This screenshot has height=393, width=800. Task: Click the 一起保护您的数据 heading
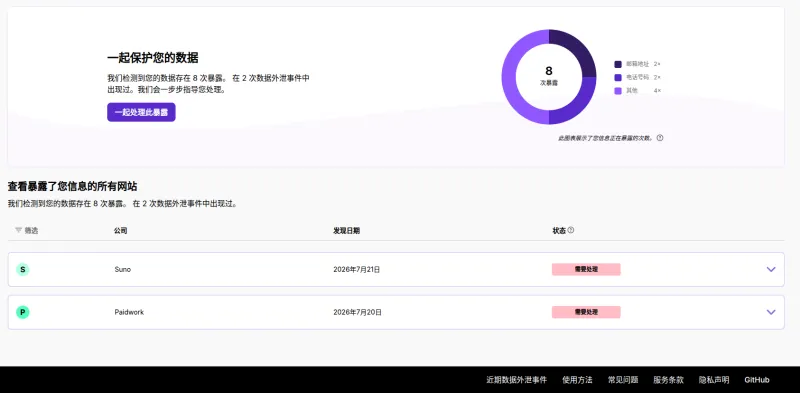pyautogui.click(x=153, y=58)
